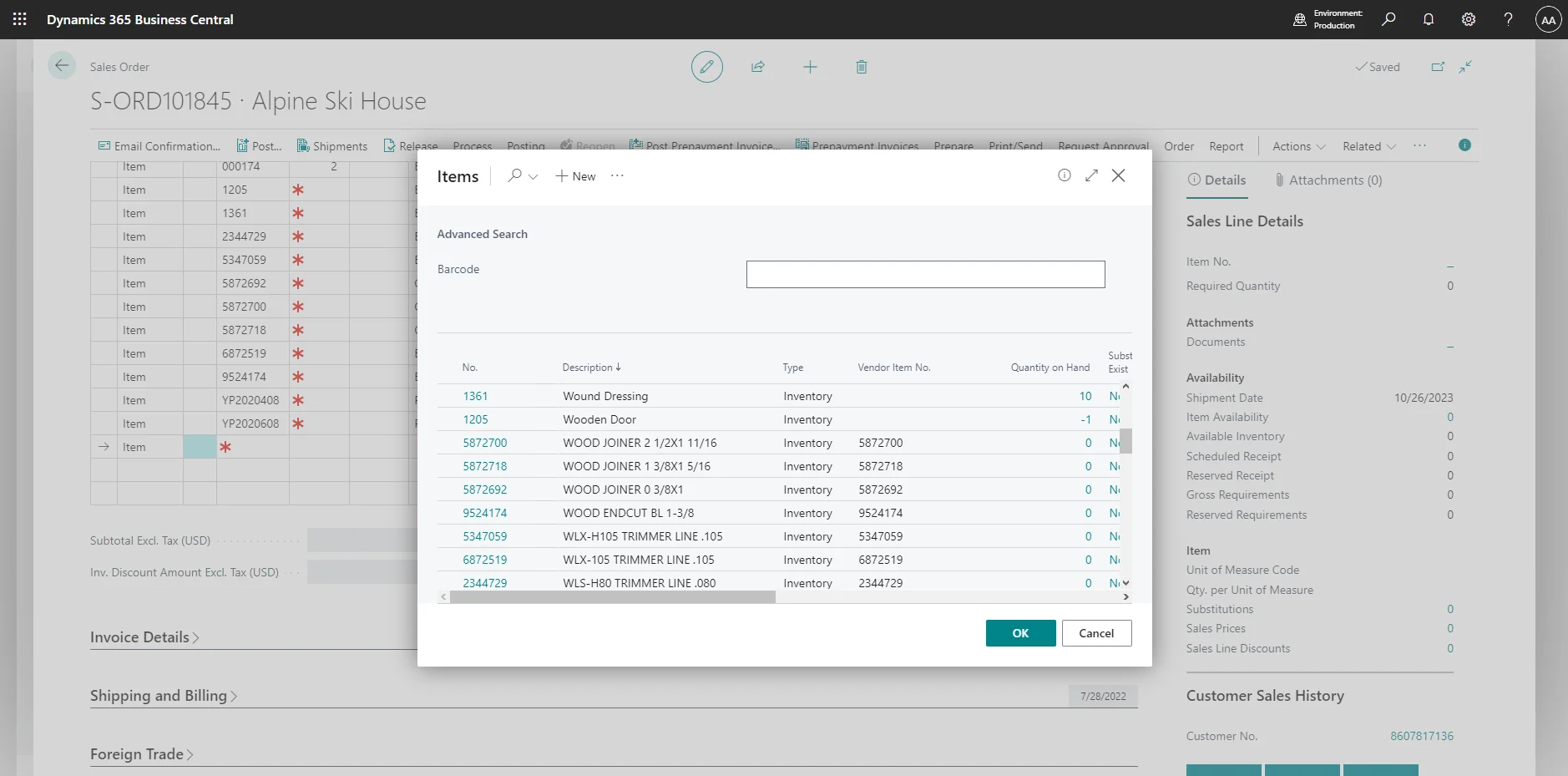Show Items dialog info icon
The image size is (1568, 776).
(1064, 175)
